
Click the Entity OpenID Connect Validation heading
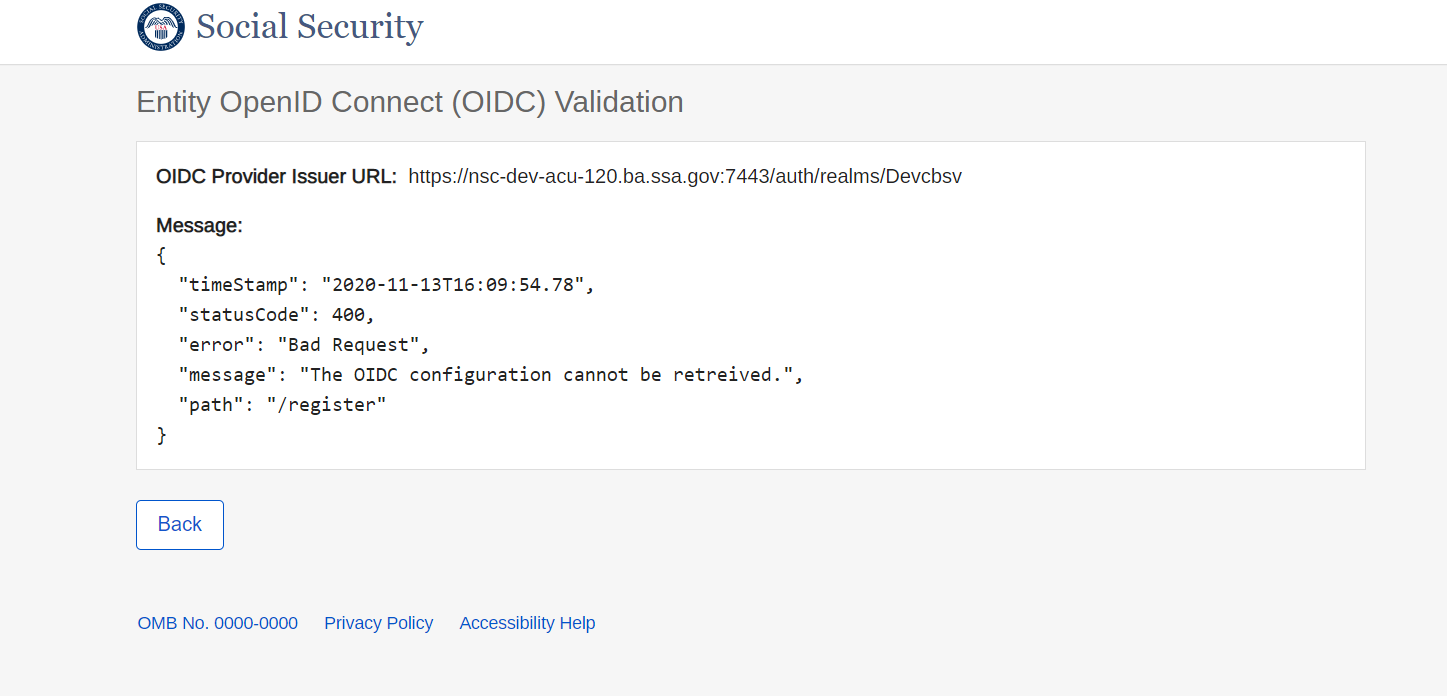tap(410, 102)
